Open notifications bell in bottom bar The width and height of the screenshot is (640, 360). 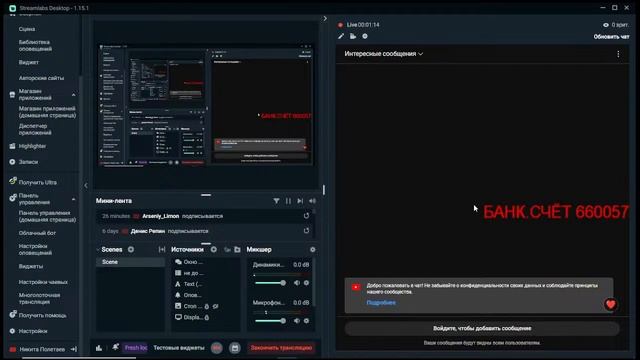(x=116, y=347)
